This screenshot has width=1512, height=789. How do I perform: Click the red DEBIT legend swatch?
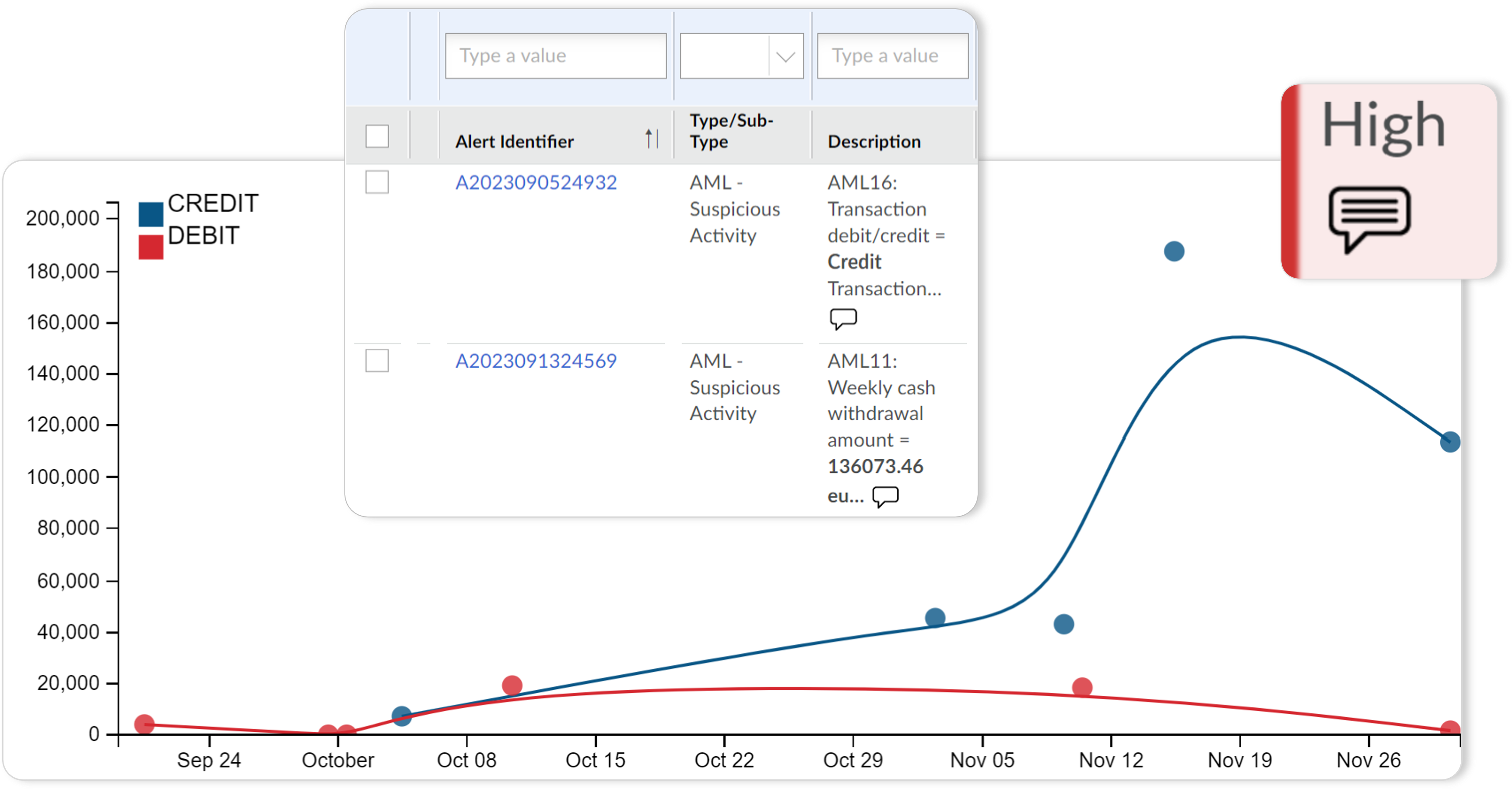[x=151, y=247]
